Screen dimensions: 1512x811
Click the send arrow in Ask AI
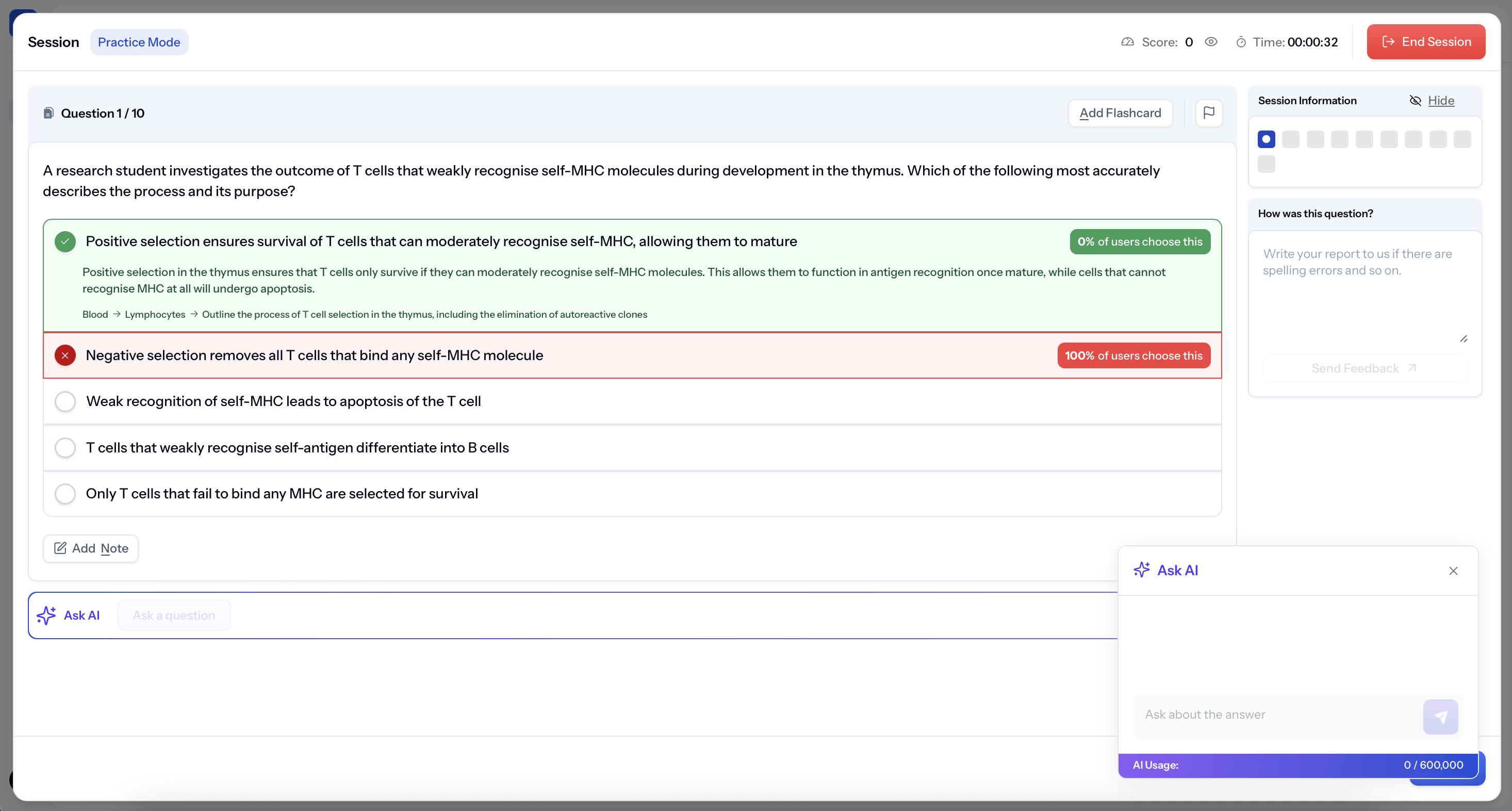1440,717
